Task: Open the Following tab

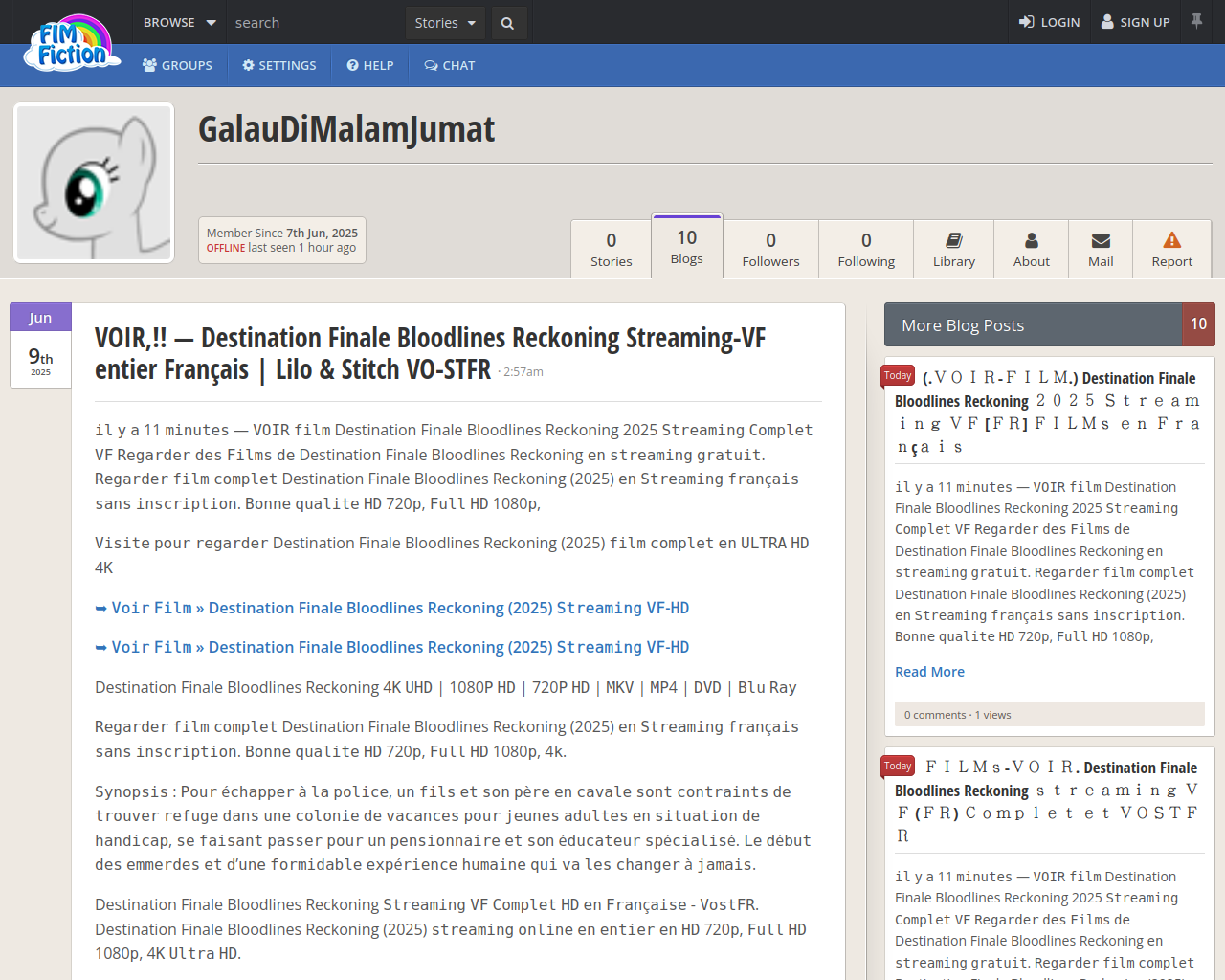Action: [866, 249]
